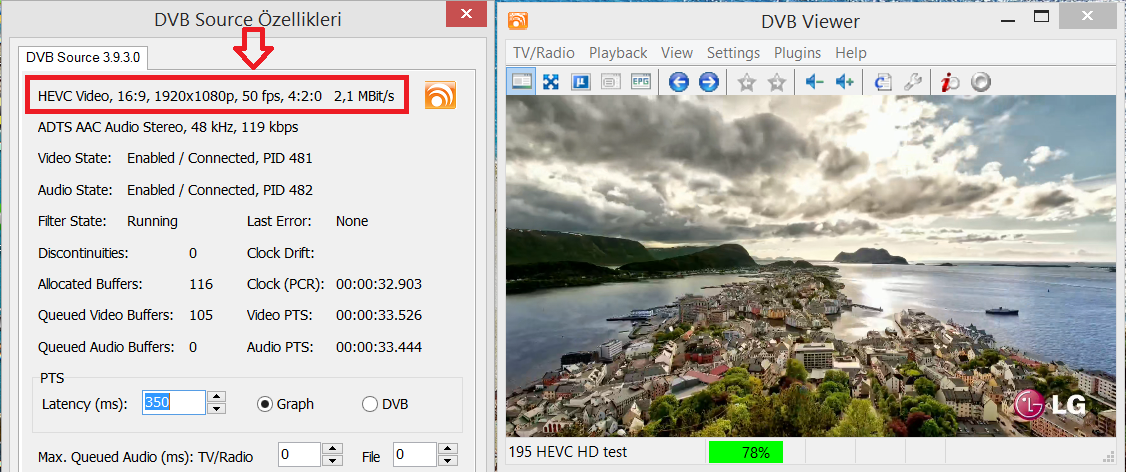Increase File max queued audio value
This screenshot has width=1126, height=472.
(448, 449)
